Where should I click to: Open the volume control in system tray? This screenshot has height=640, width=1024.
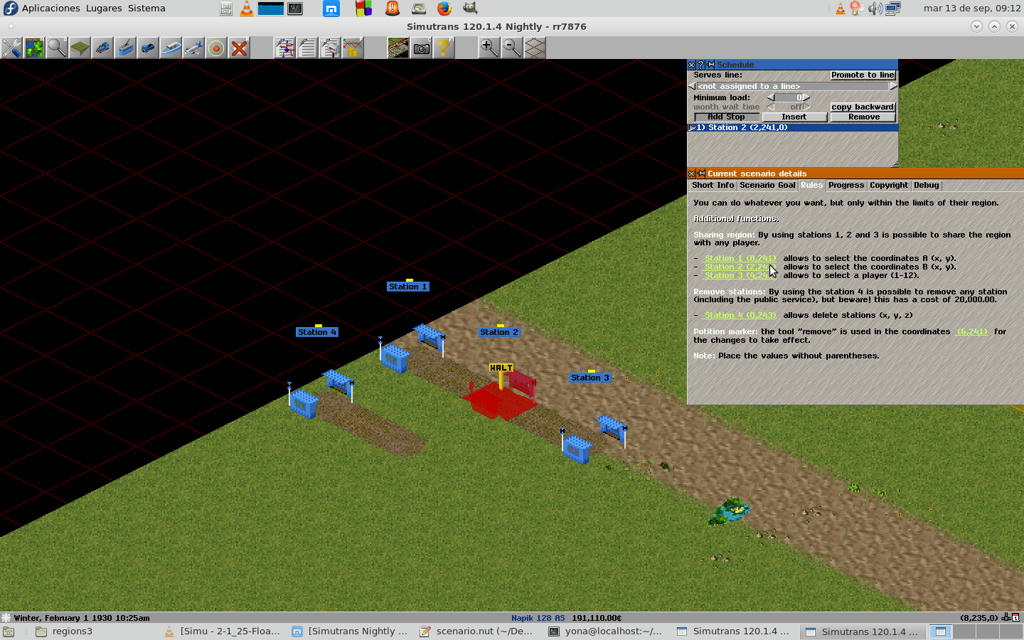coord(874,8)
